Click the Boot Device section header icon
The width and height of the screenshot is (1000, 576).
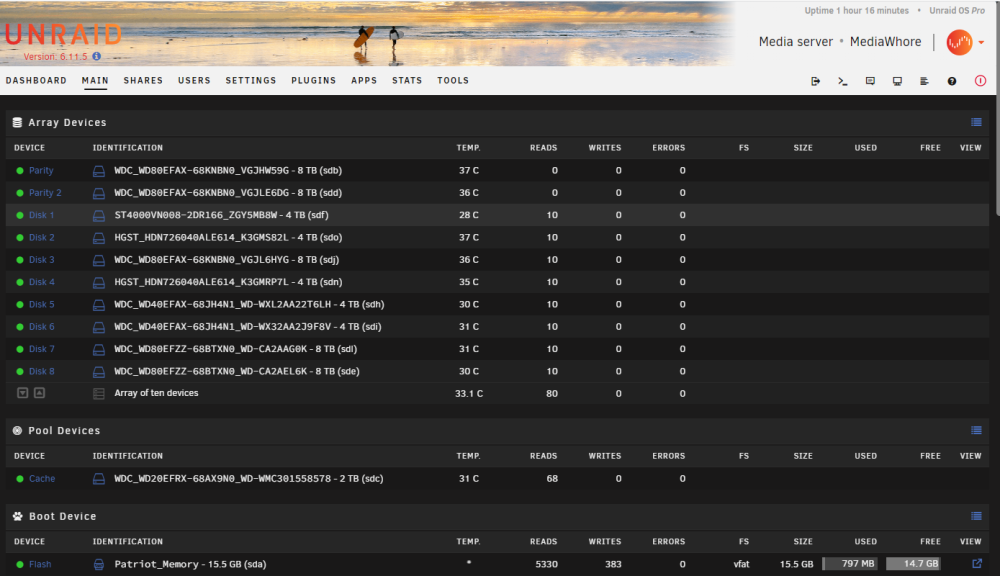pos(17,516)
